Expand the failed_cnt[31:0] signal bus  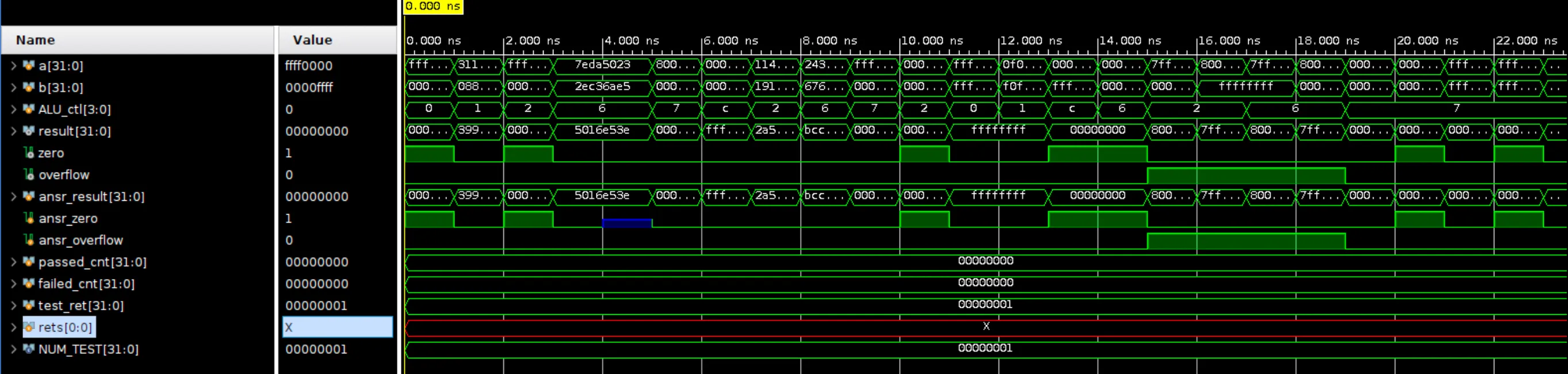(13, 284)
